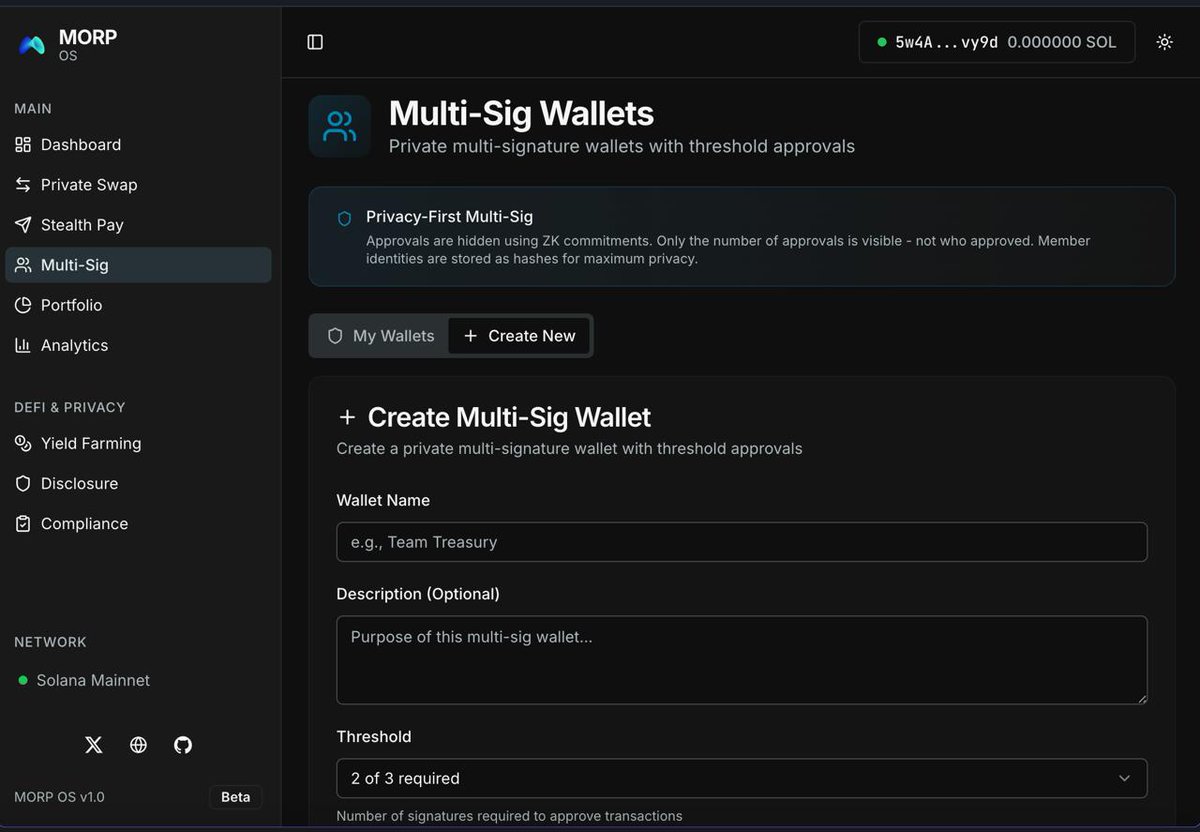1200x832 pixels.
Task: Click the Threshold dropdown chevron
Action: click(1124, 778)
